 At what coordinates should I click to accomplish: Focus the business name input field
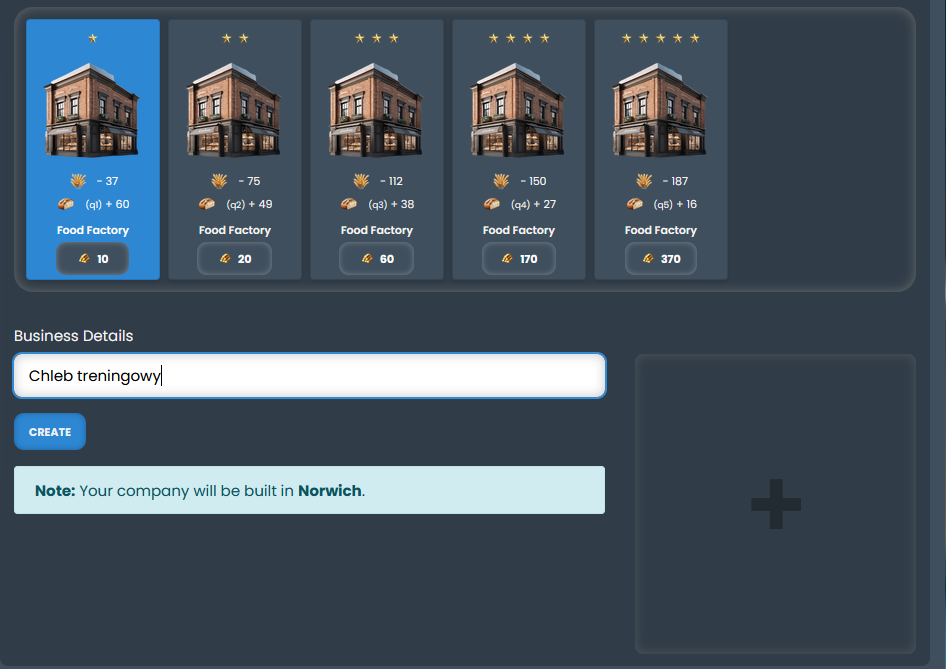(310, 376)
